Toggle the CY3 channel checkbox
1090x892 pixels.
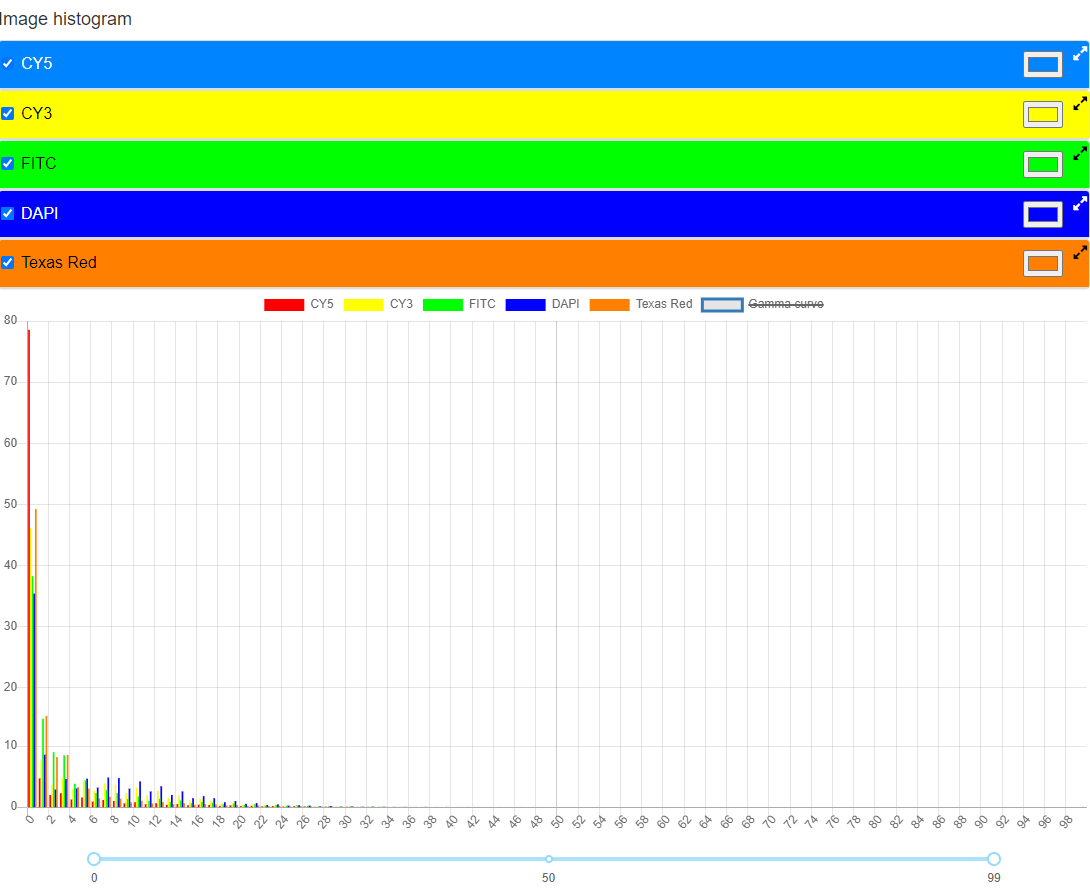tap(8, 114)
